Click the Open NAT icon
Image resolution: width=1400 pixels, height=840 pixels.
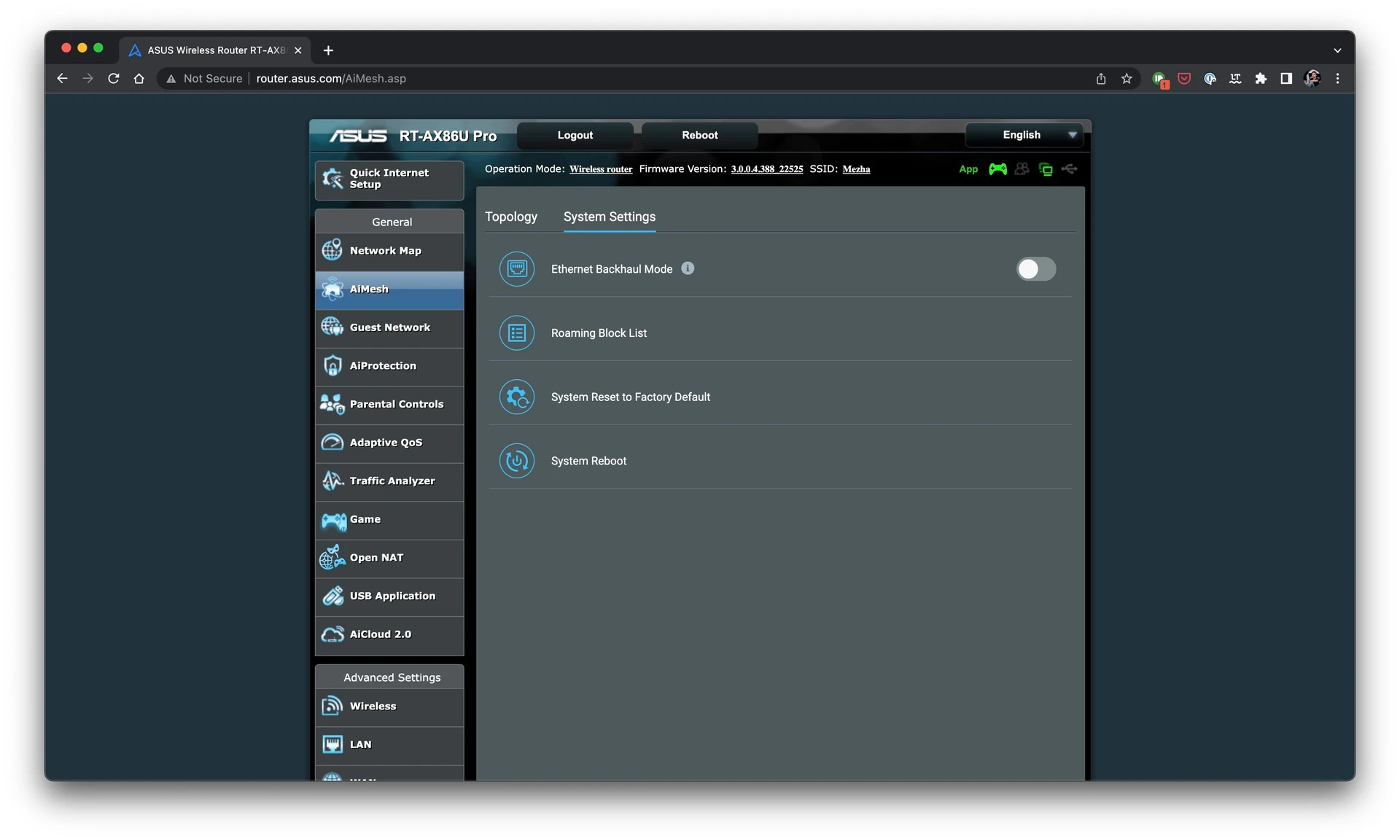332,558
